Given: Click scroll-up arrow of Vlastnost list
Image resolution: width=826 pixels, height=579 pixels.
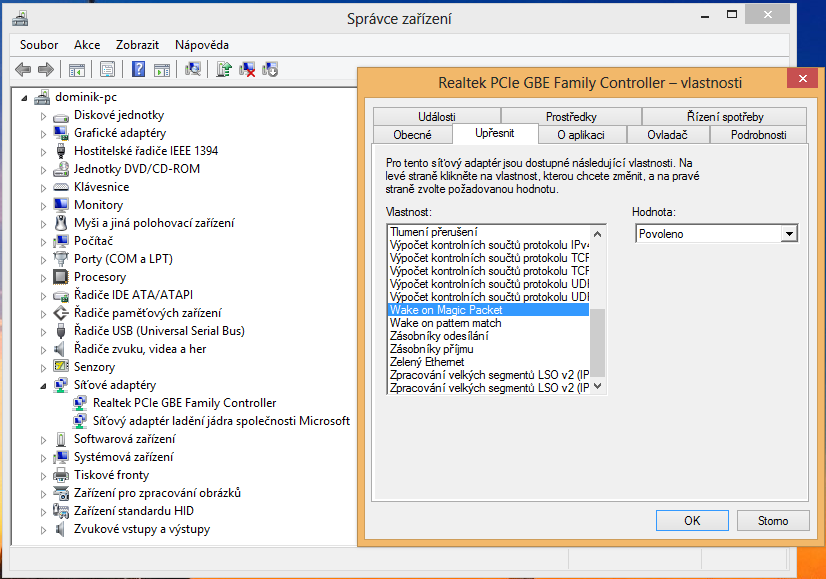Looking at the screenshot, I should click(597, 234).
